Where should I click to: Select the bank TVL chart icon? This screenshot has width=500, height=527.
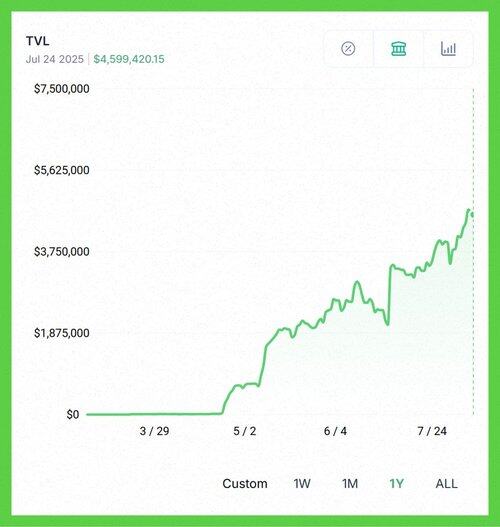[x=399, y=49]
